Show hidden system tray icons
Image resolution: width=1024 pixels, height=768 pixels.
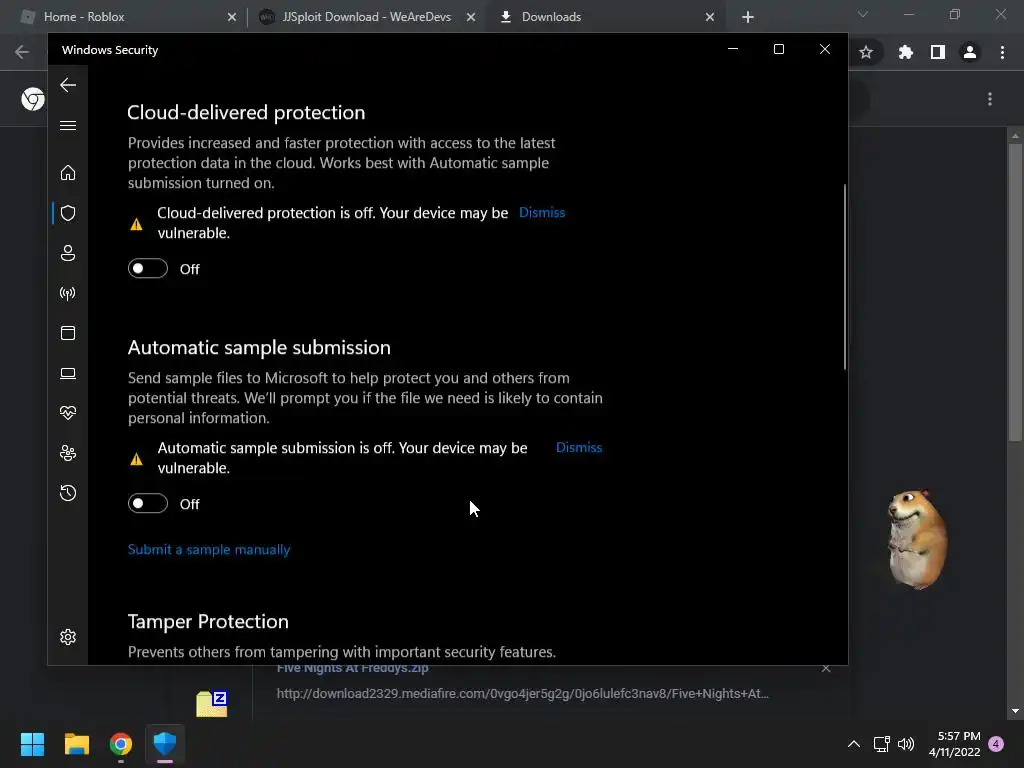[x=854, y=744]
